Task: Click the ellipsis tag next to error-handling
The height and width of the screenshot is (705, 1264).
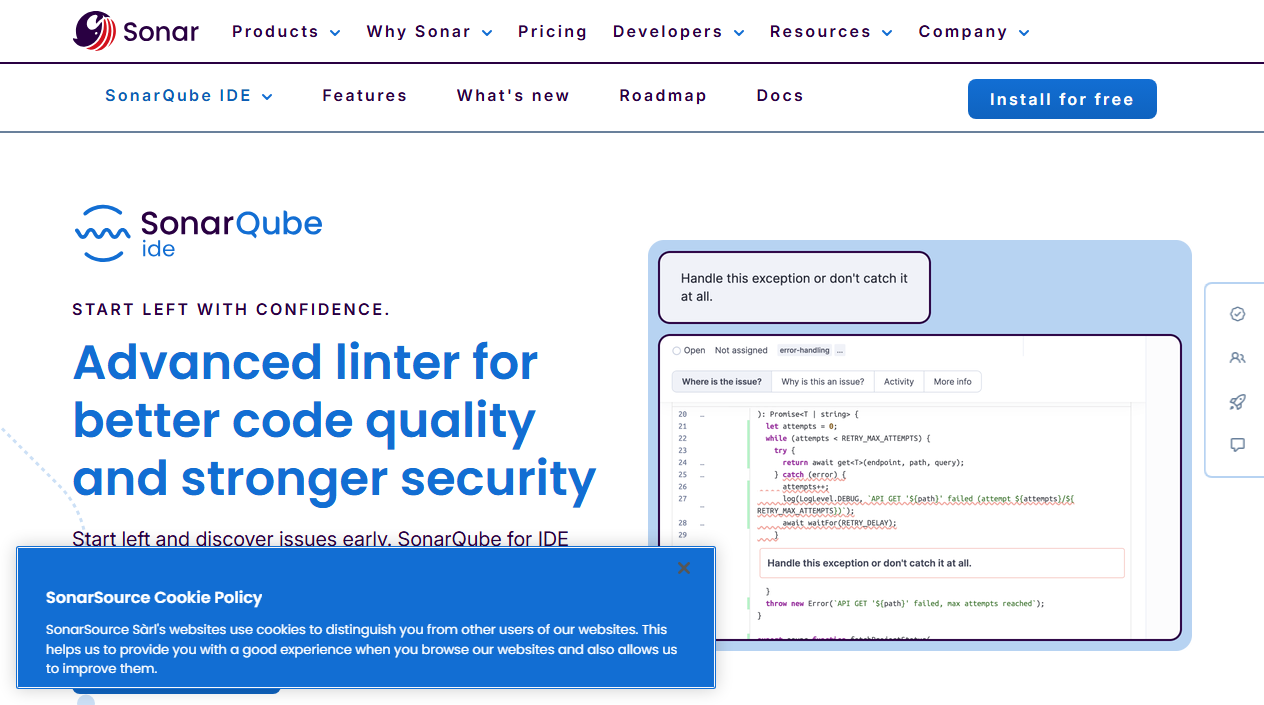Action: [840, 351]
